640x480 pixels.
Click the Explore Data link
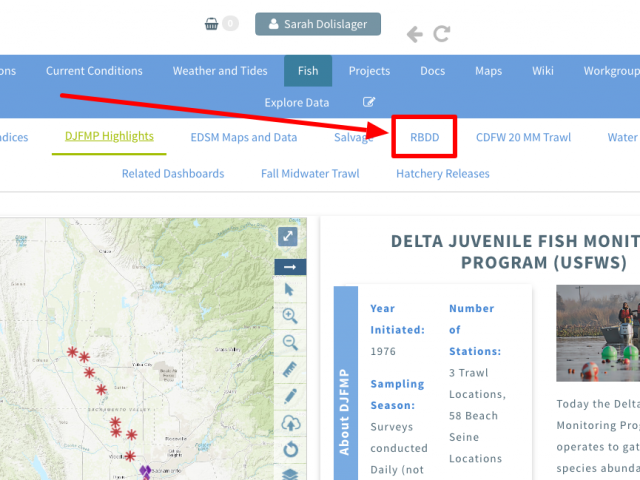point(297,102)
